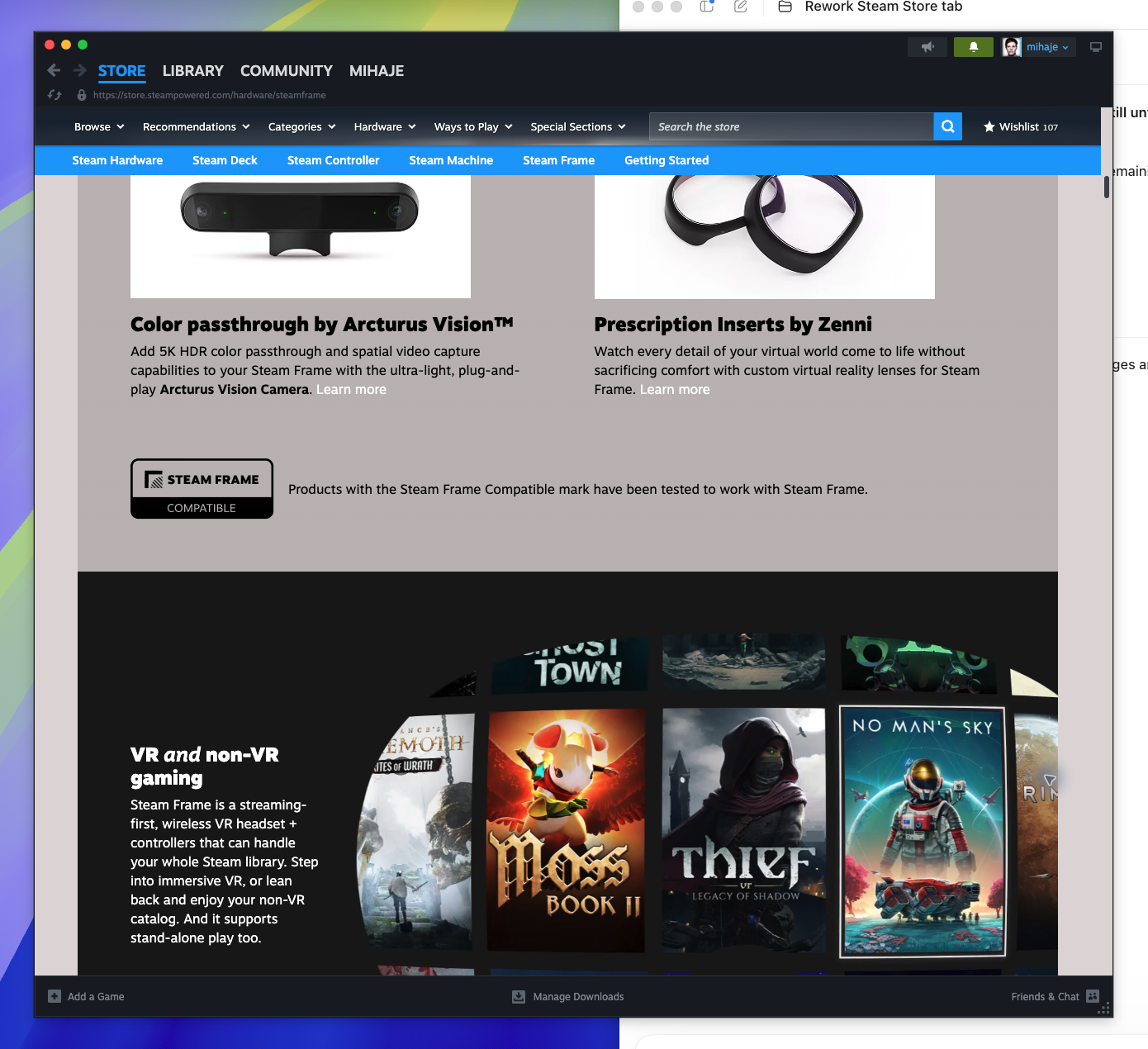This screenshot has width=1148, height=1049.
Task: Open the MIHAJE profile tab
Action: [377, 71]
